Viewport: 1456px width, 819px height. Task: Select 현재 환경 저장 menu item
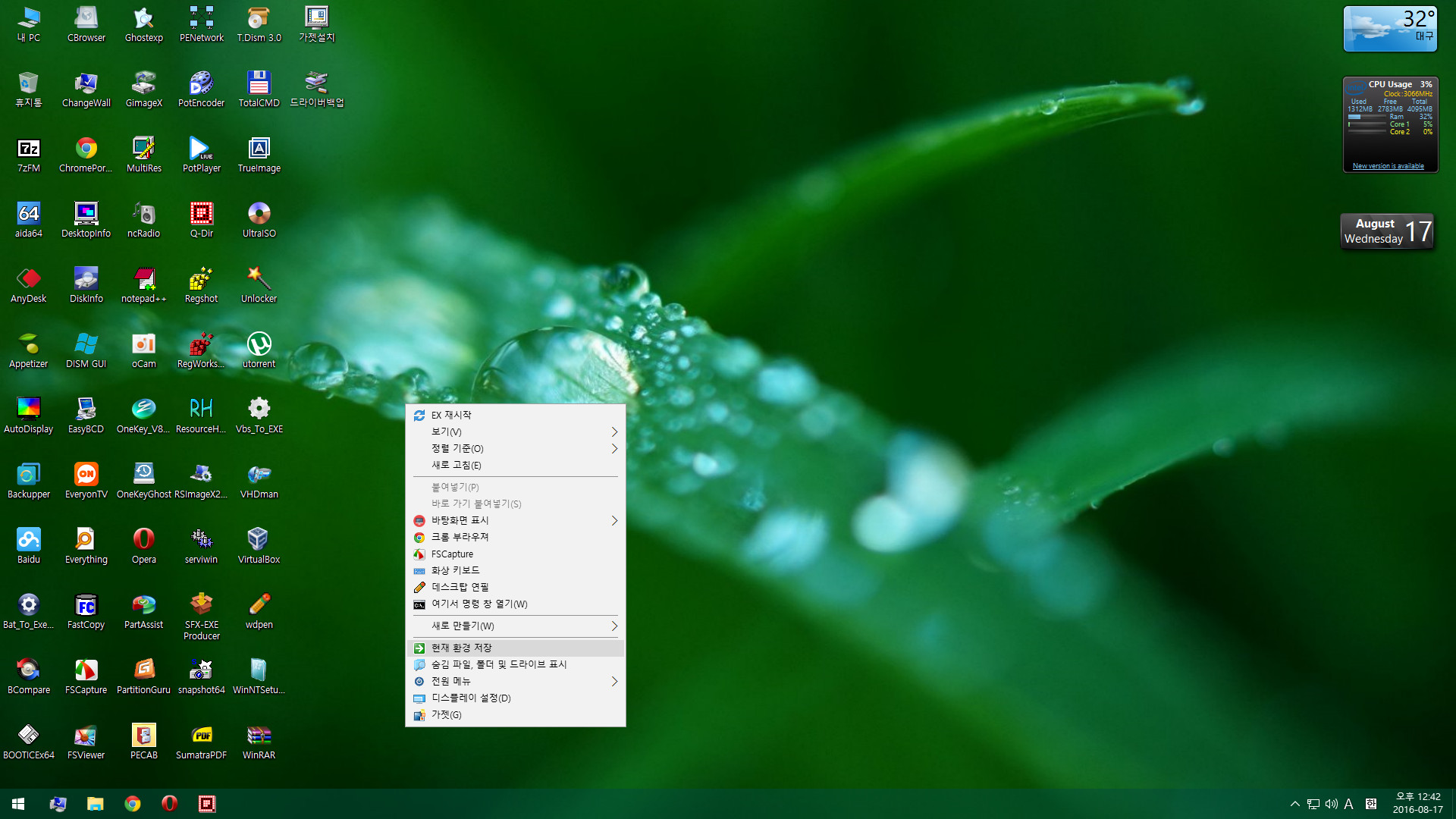click(516, 648)
